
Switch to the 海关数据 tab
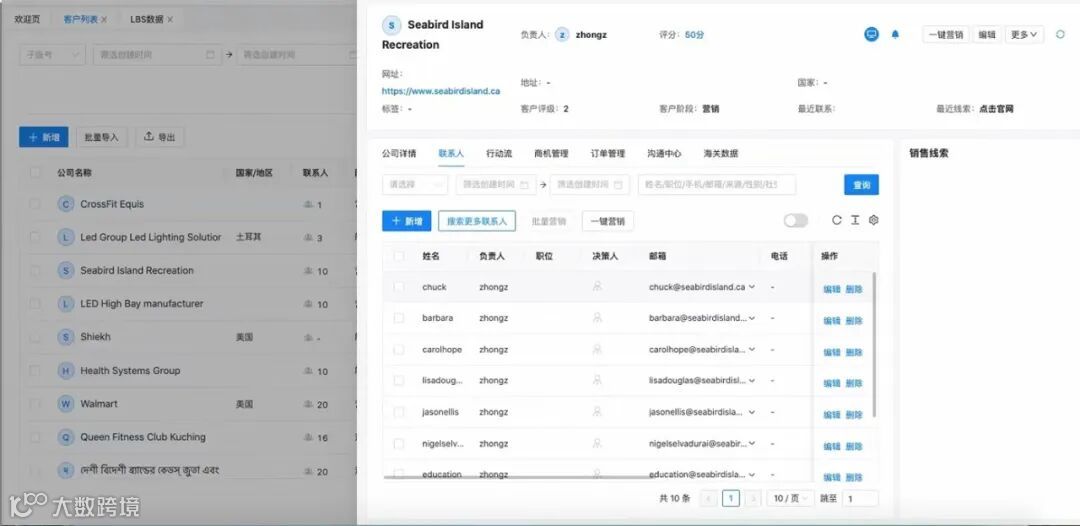coord(720,154)
